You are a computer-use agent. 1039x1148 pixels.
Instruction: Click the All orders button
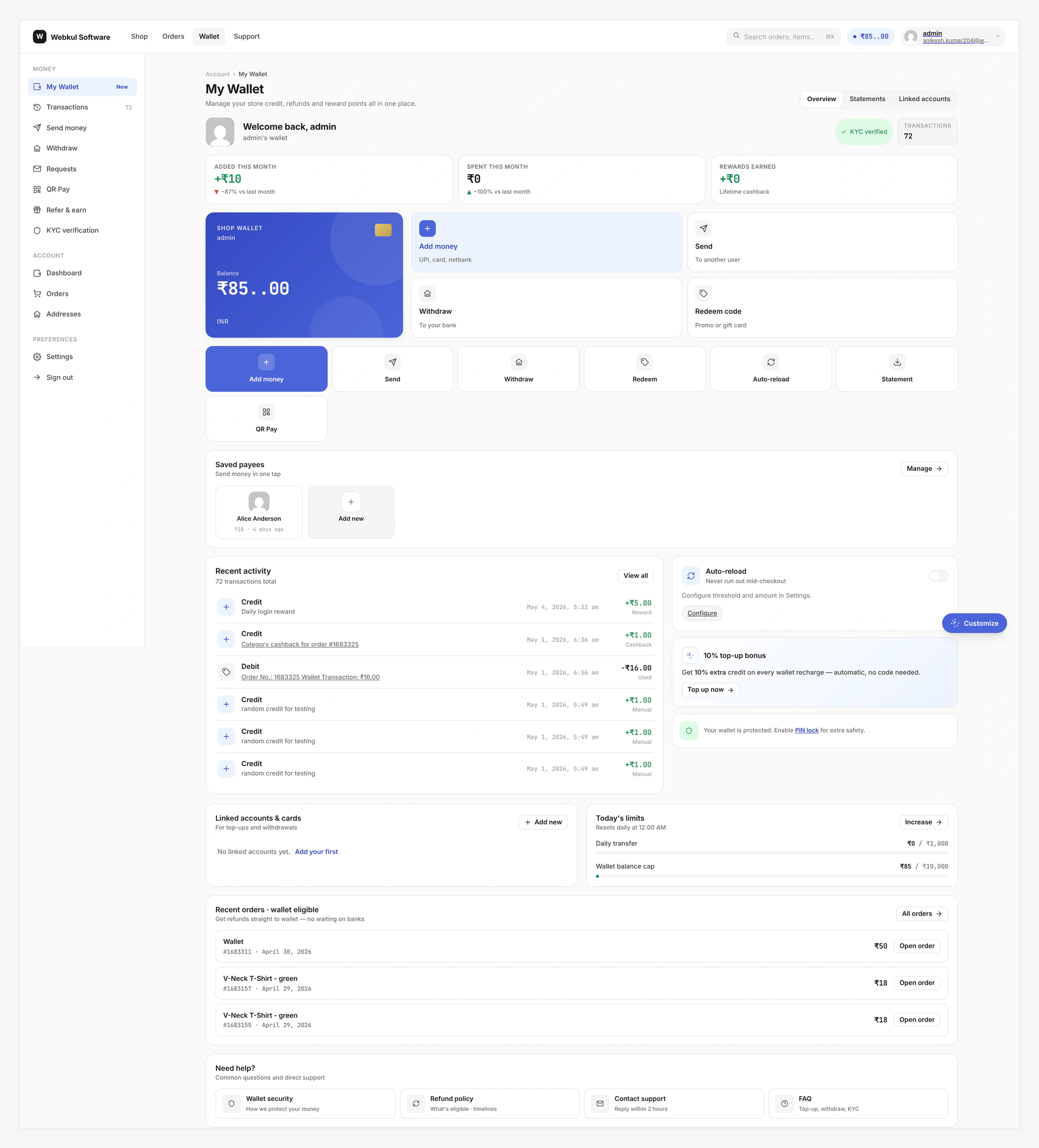[922, 914]
